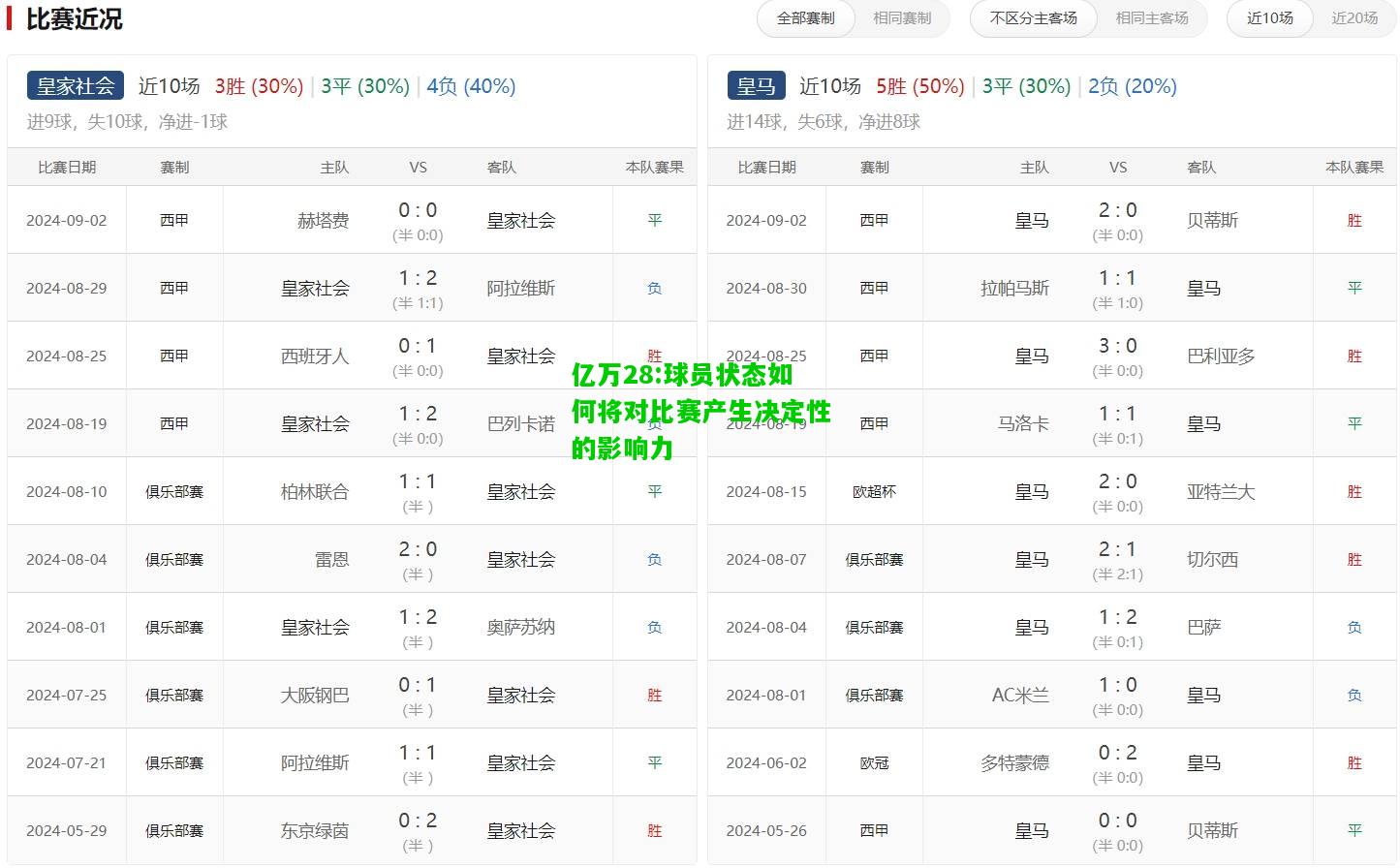Screen dimensions: 1400x868
Task: Open the 巴萨 team link
Action: tap(1204, 628)
